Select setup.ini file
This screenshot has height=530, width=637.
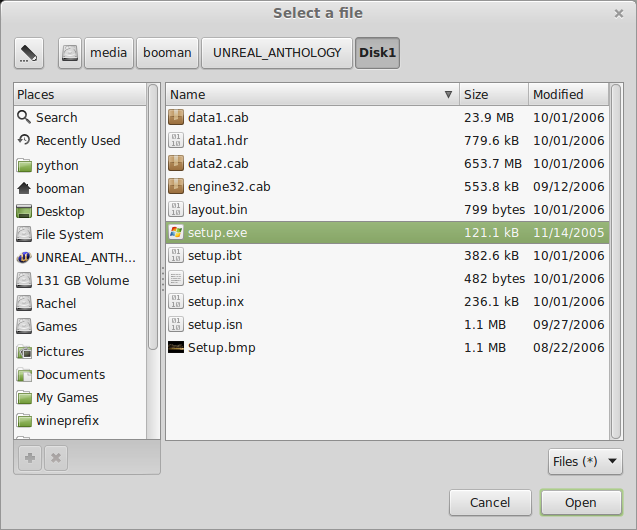tap(388, 279)
